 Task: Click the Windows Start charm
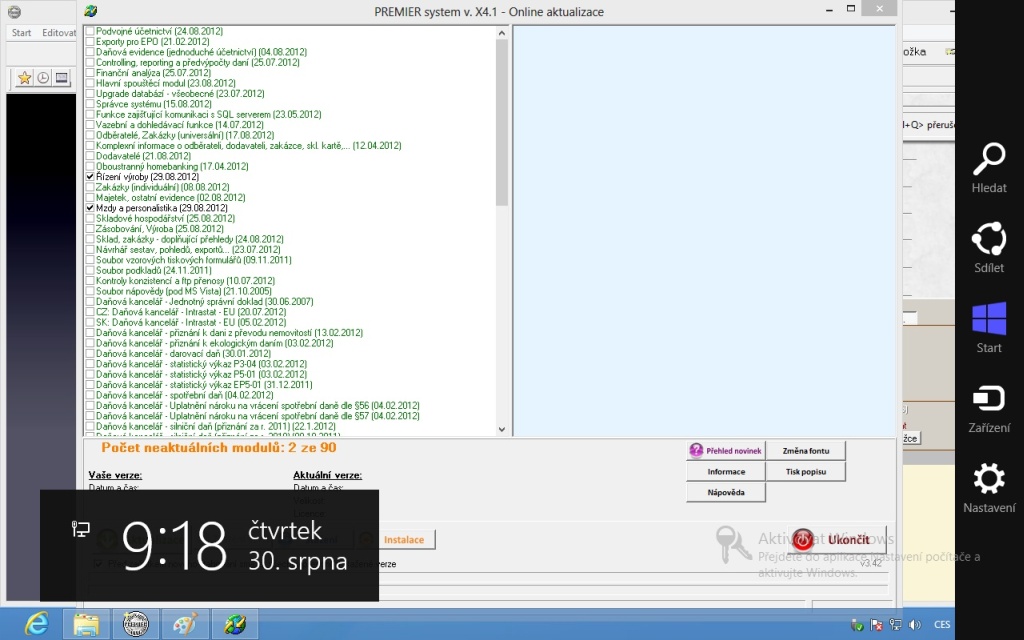[989, 328]
